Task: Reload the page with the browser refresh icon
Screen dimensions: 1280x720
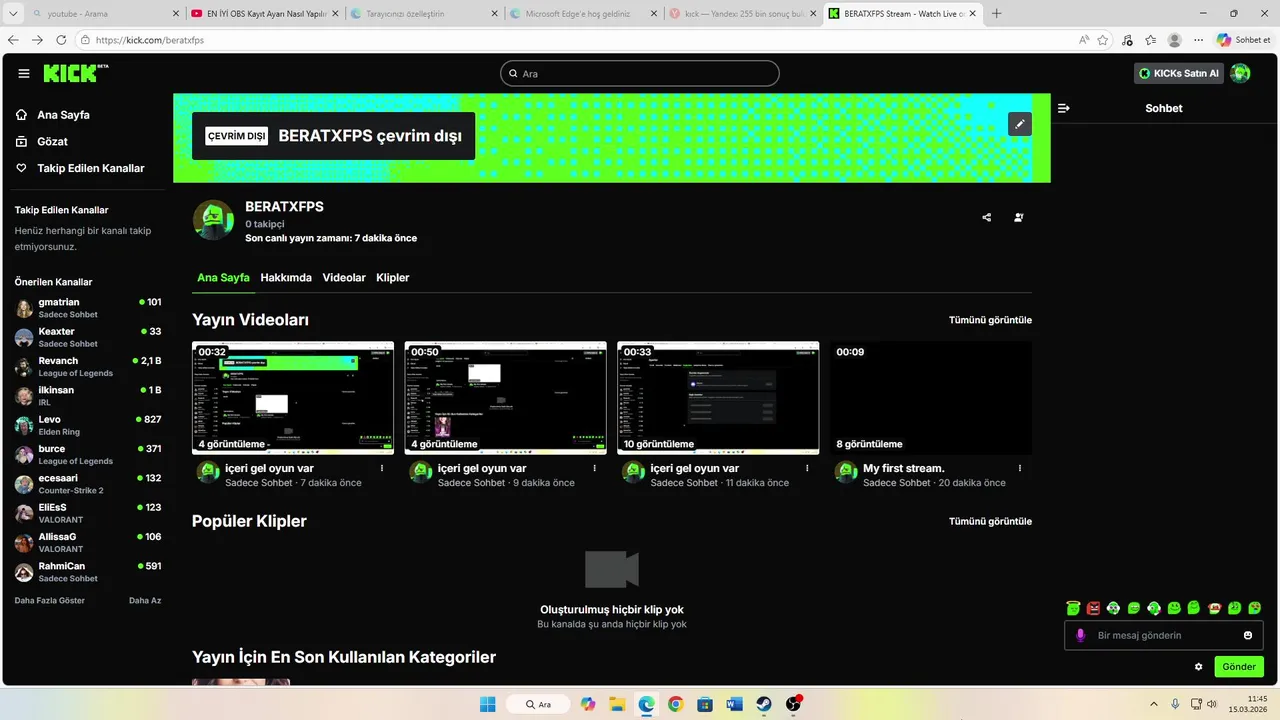Action: click(61, 40)
